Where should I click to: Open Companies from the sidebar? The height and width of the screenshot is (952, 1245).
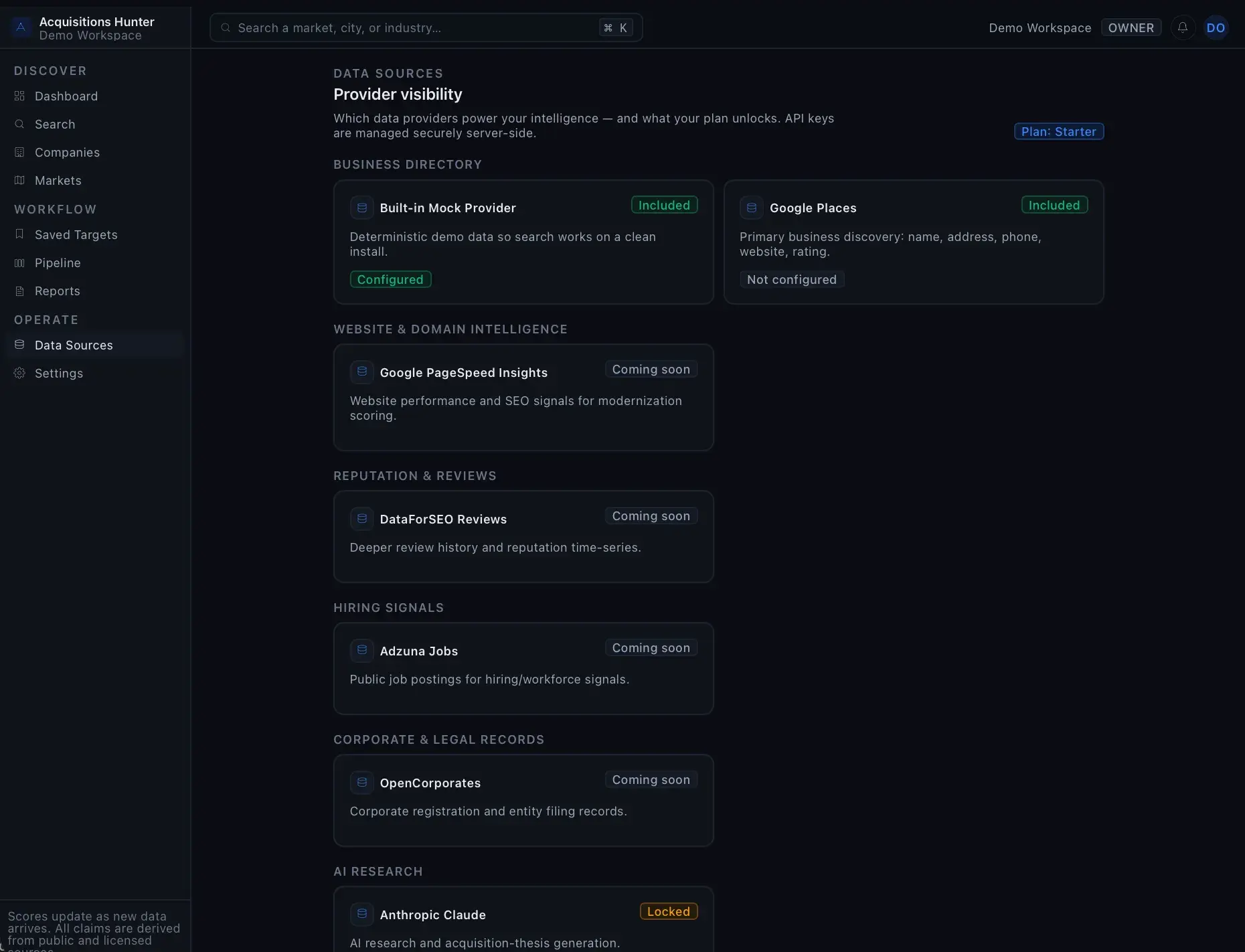point(95,152)
